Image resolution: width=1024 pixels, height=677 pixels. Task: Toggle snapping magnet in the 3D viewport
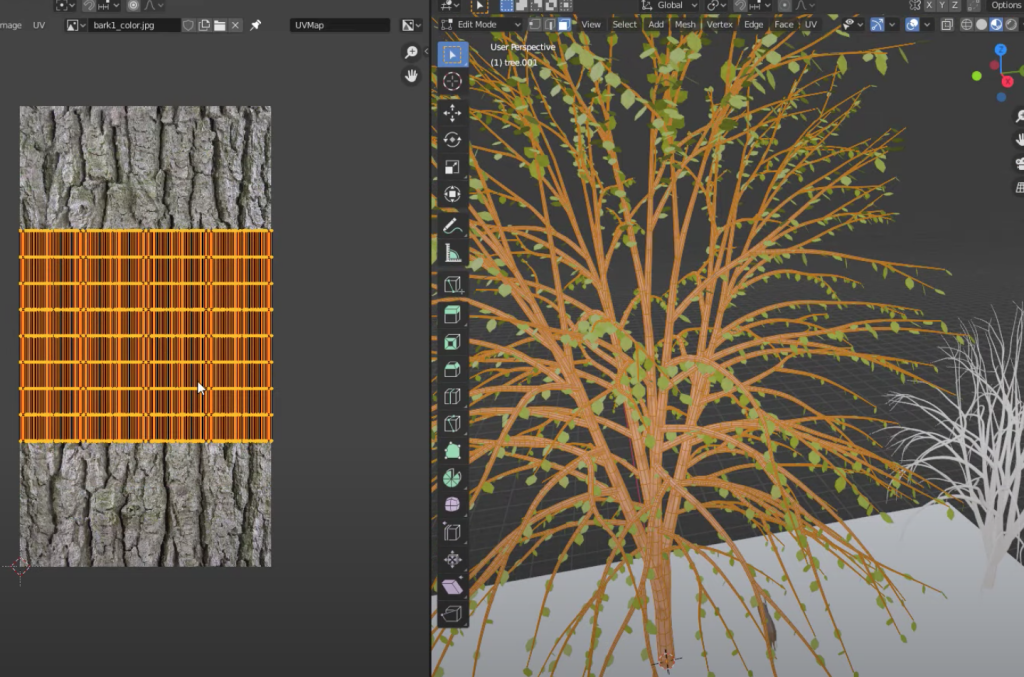[741, 5]
